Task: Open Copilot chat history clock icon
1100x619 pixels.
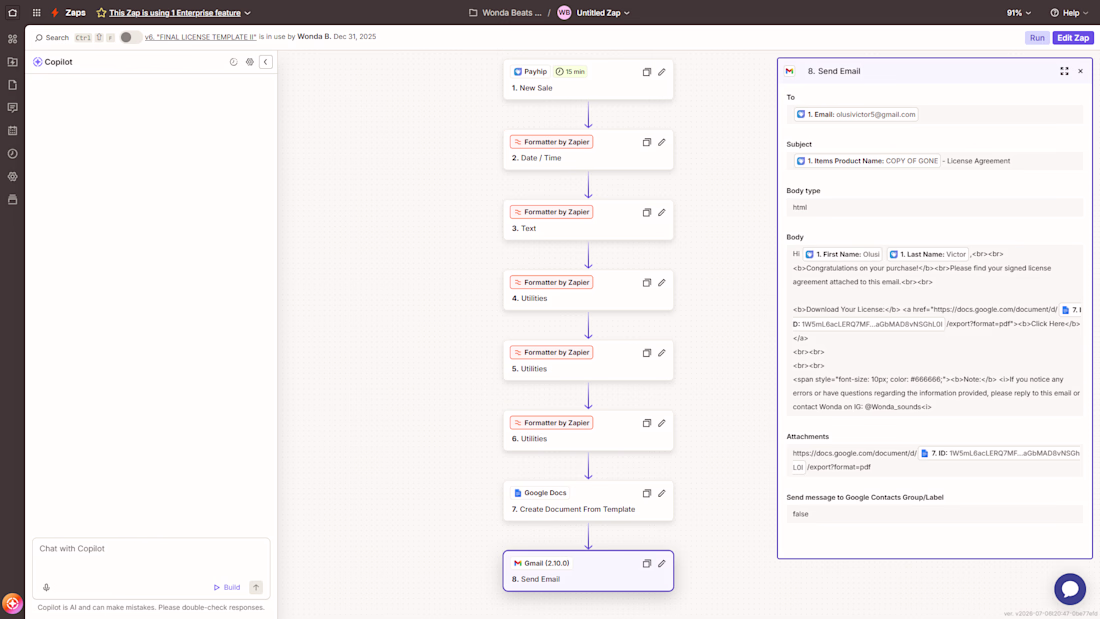Action: click(x=234, y=62)
